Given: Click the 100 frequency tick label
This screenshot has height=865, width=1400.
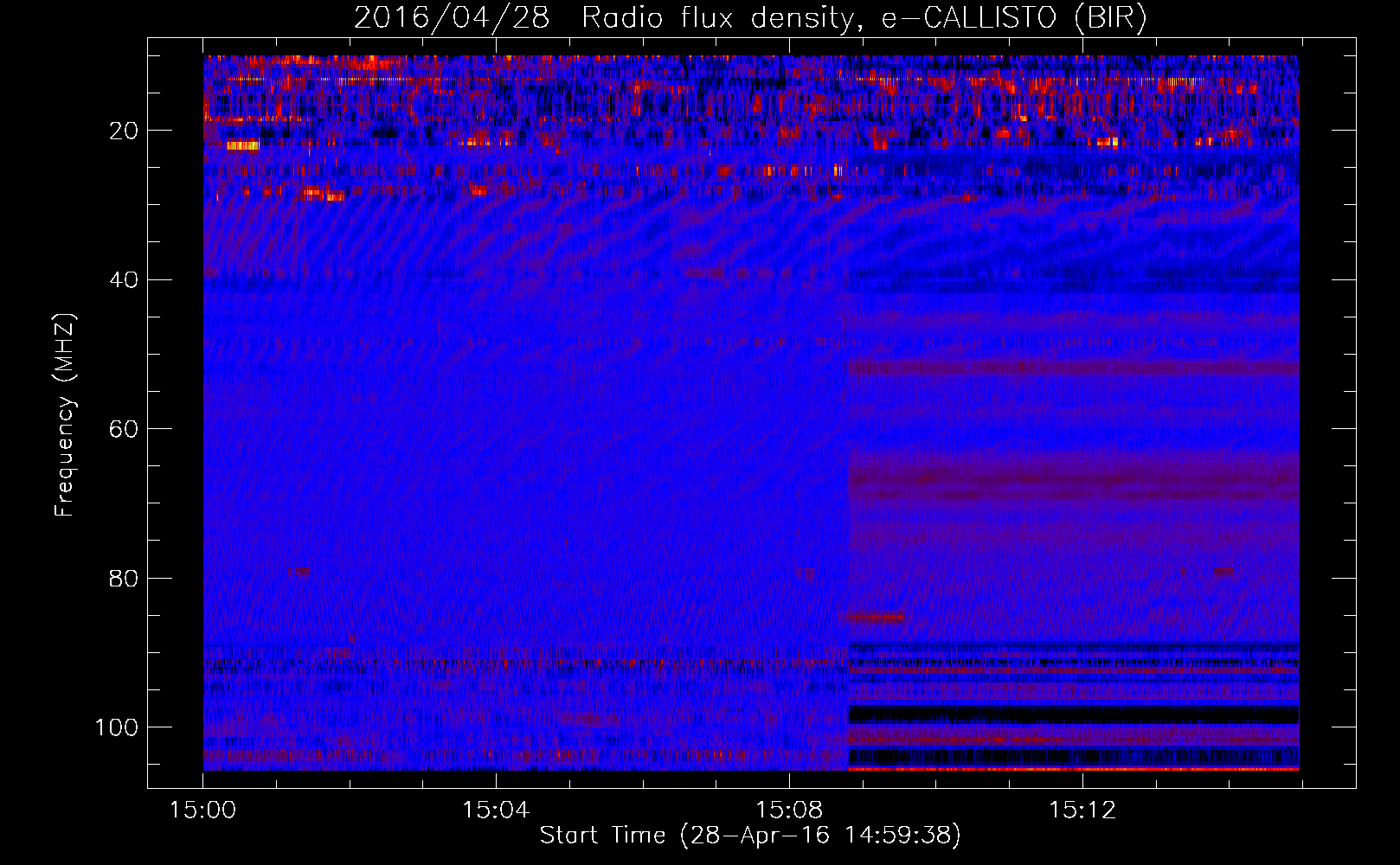Looking at the screenshot, I should point(117,727).
